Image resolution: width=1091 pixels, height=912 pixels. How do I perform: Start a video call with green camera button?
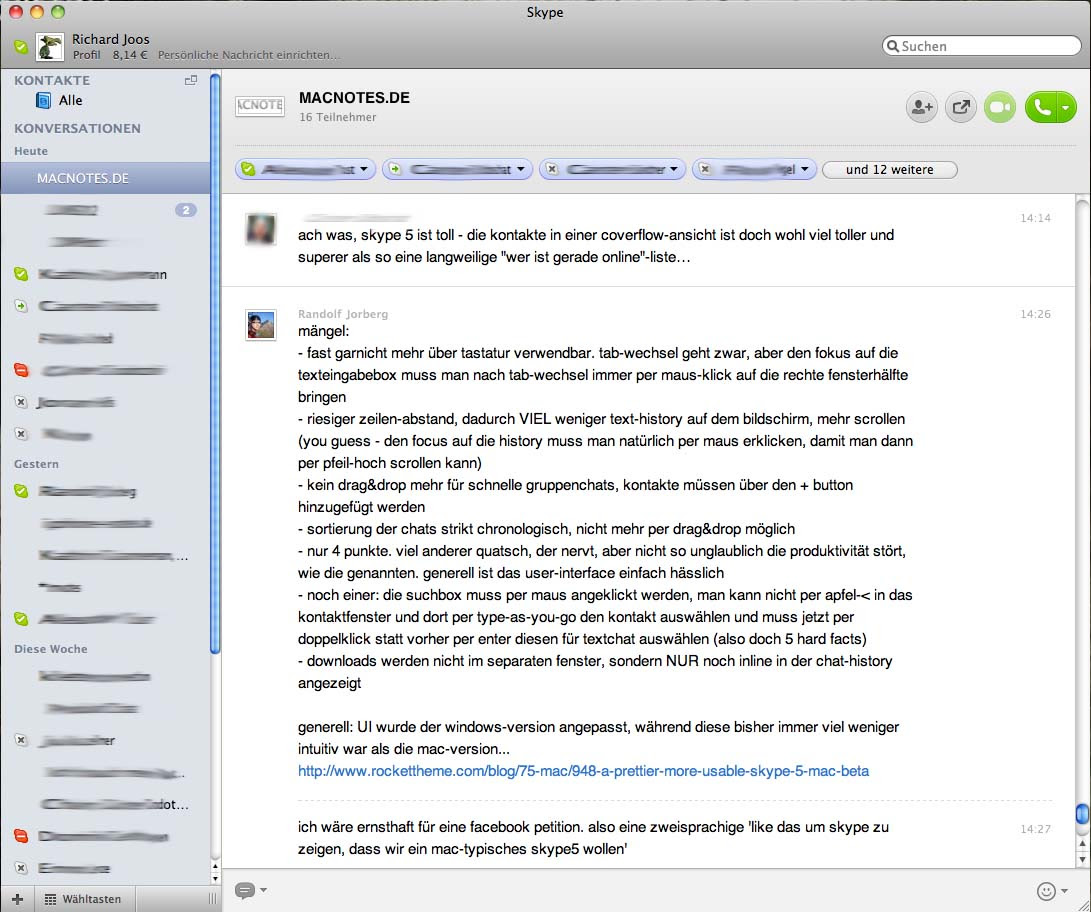[1000, 107]
